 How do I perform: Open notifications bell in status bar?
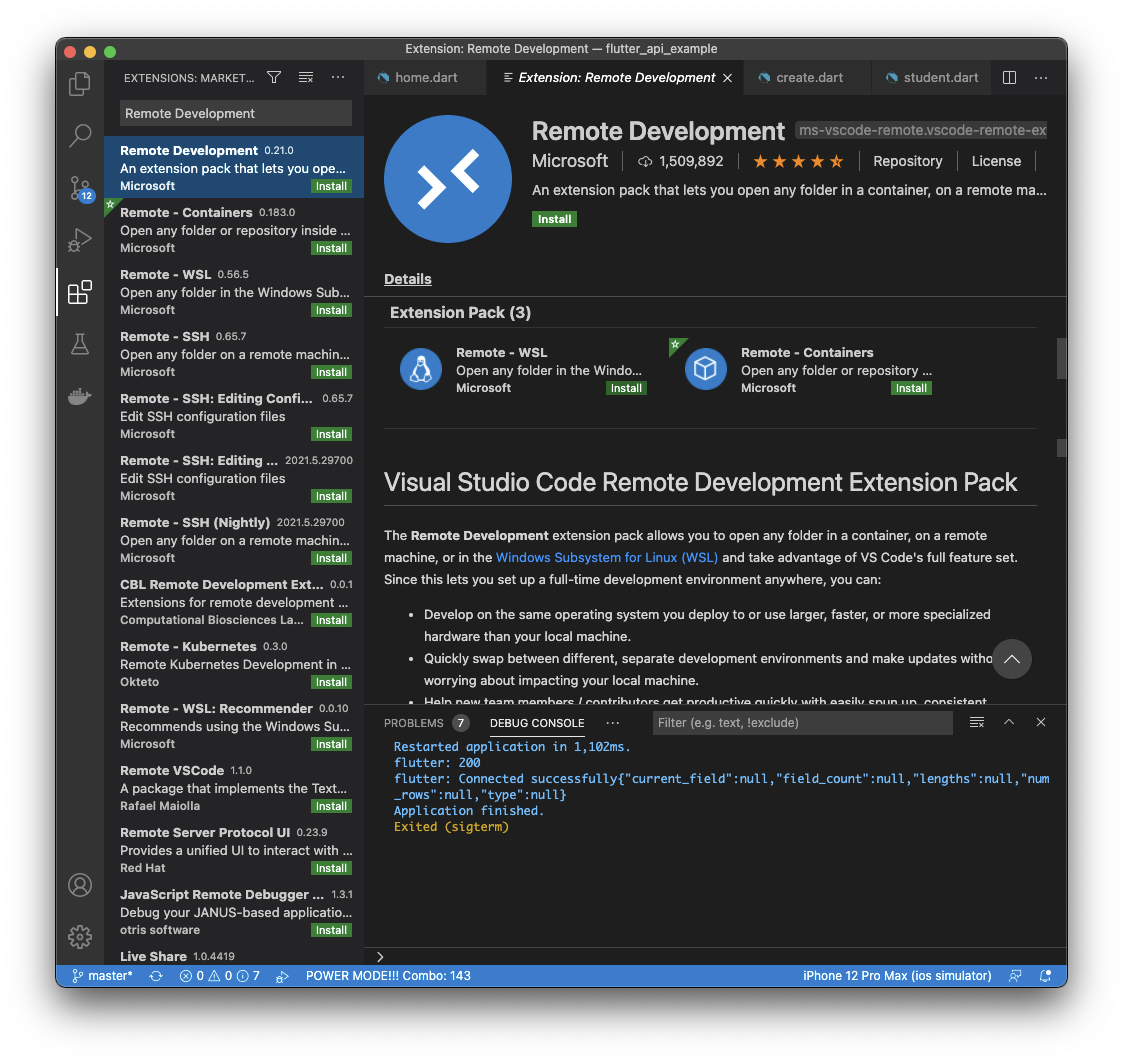tap(1046, 976)
